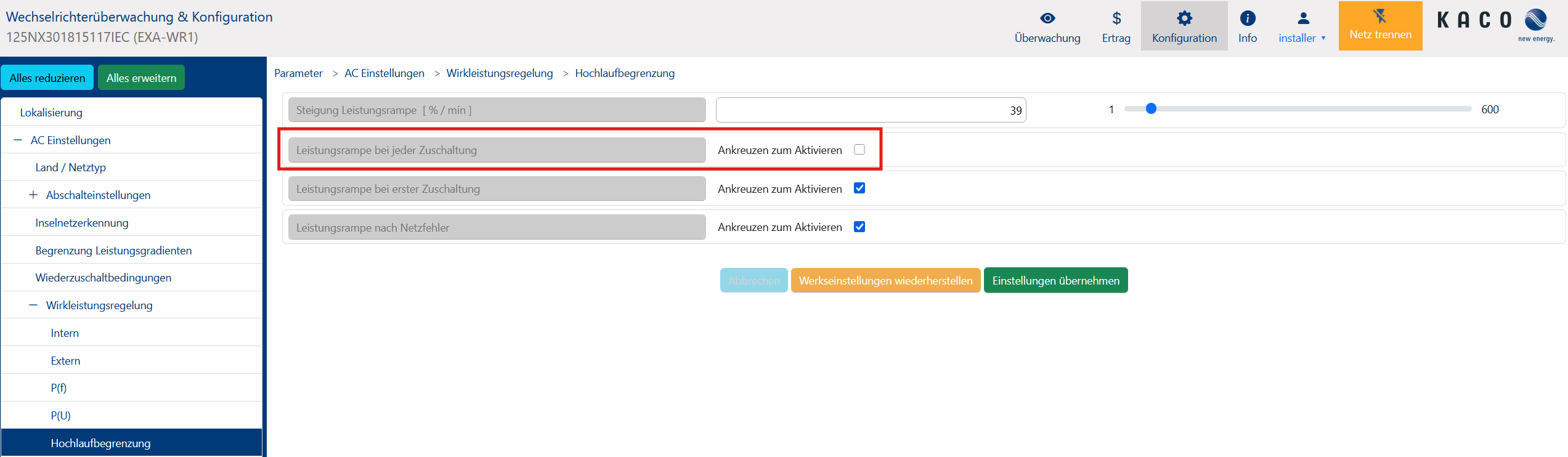Open the installer dropdown arrow
The image size is (1568, 457).
[x=1323, y=38]
